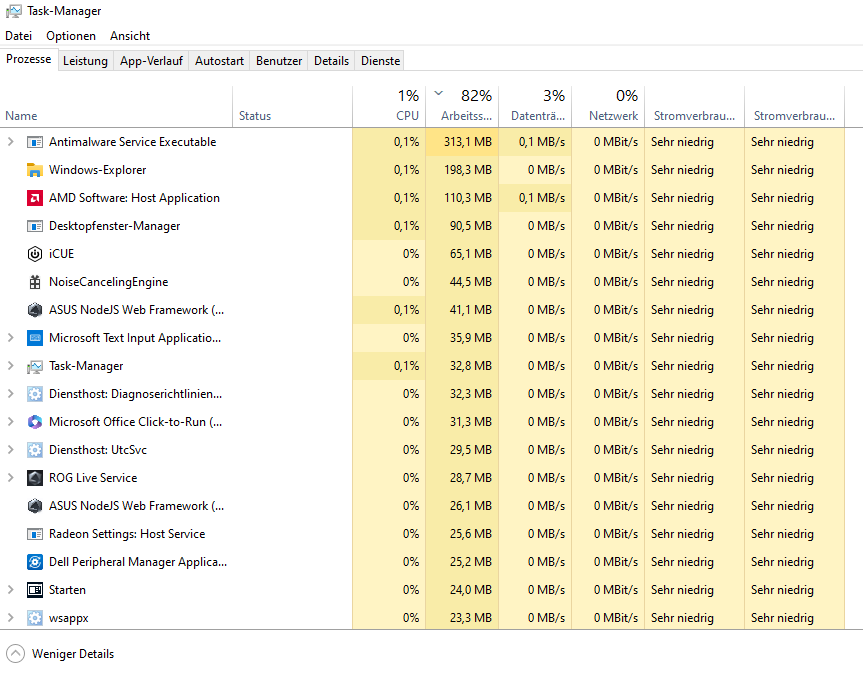Sort by the Name column header
Viewport: 863px width, 678px height.
pyautogui.click(x=116, y=107)
